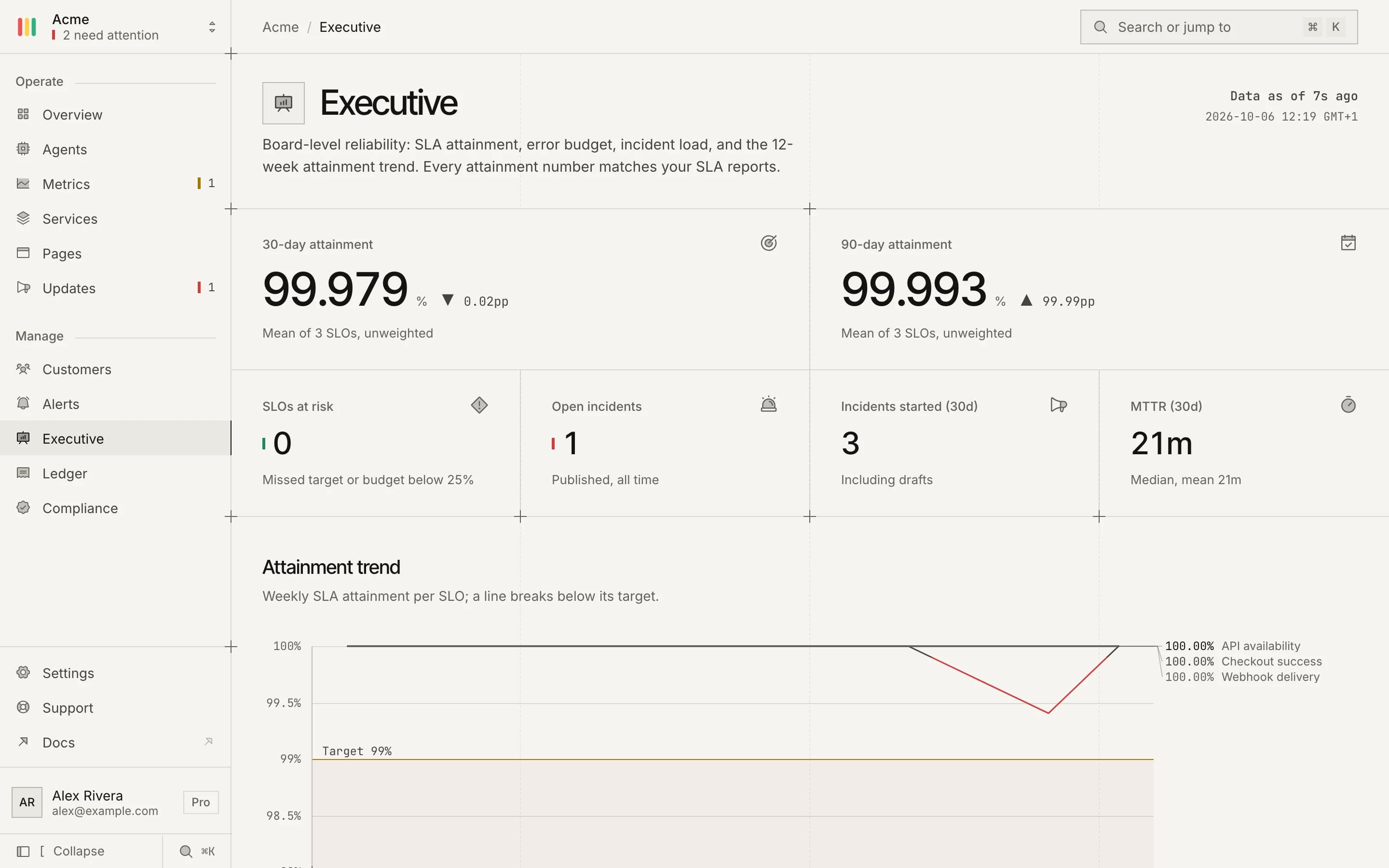The height and width of the screenshot is (868, 1389).
Task: Select the API availability legend entry
Action: point(1232,646)
